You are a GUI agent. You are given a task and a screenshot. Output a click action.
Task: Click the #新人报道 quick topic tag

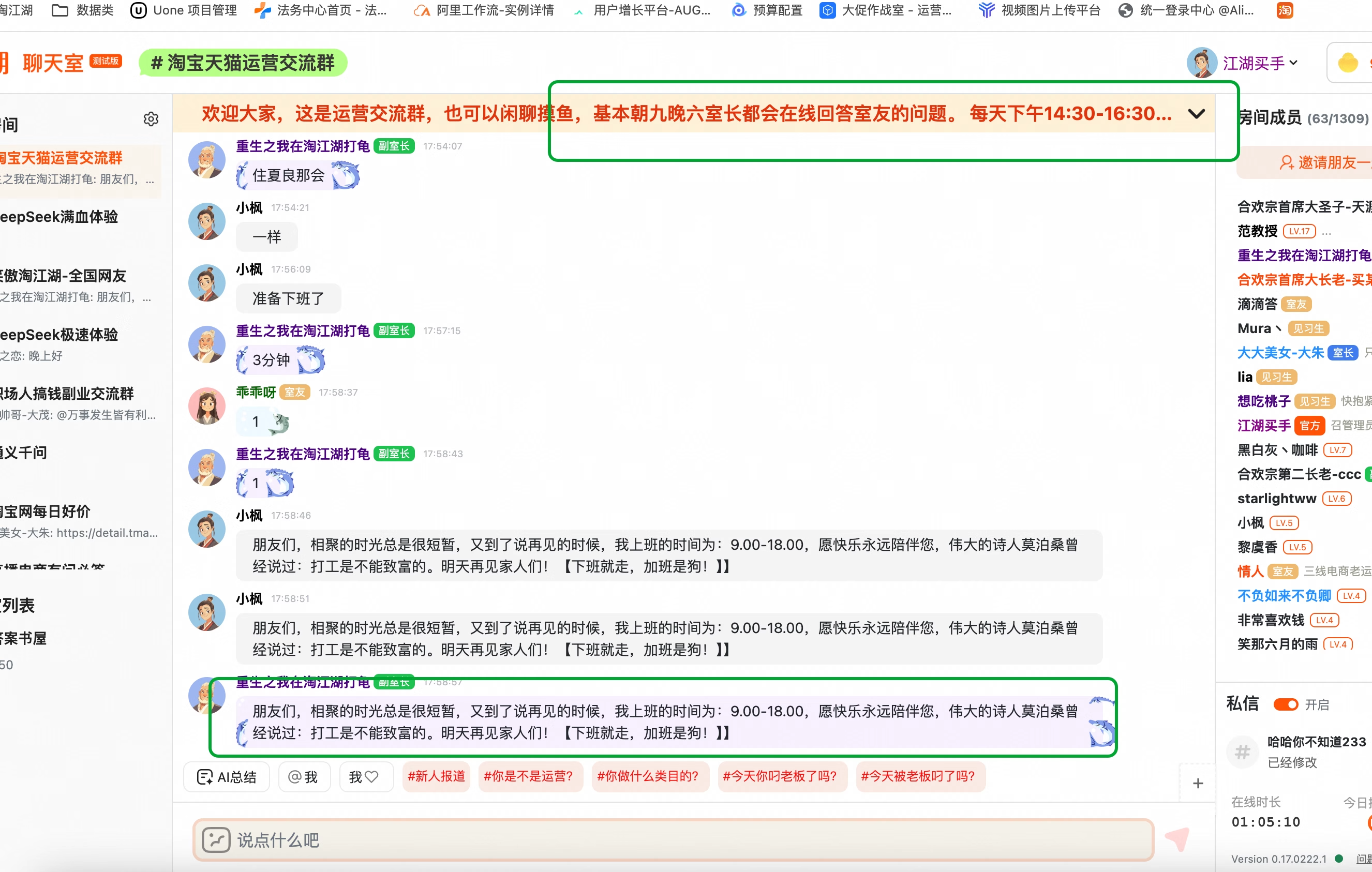pyautogui.click(x=436, y=776)
